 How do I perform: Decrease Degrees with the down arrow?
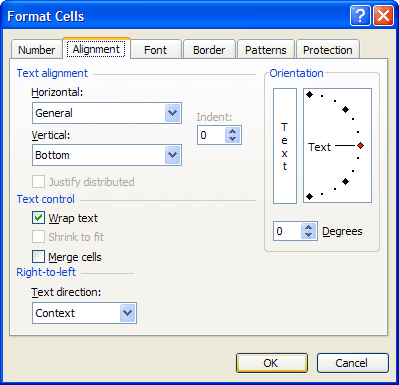coord(308,235)
